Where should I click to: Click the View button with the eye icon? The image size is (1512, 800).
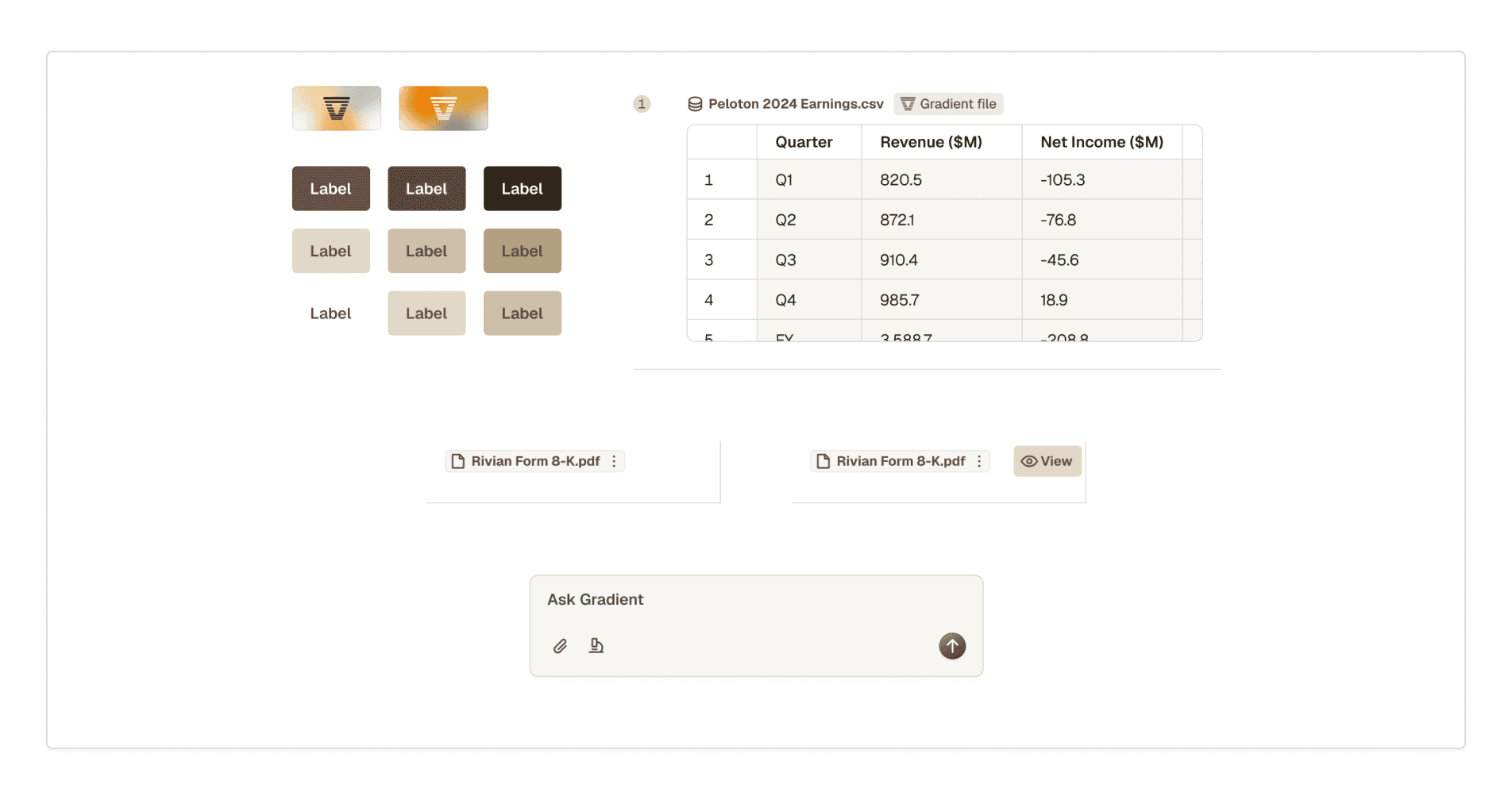(x=1047, y=461)
